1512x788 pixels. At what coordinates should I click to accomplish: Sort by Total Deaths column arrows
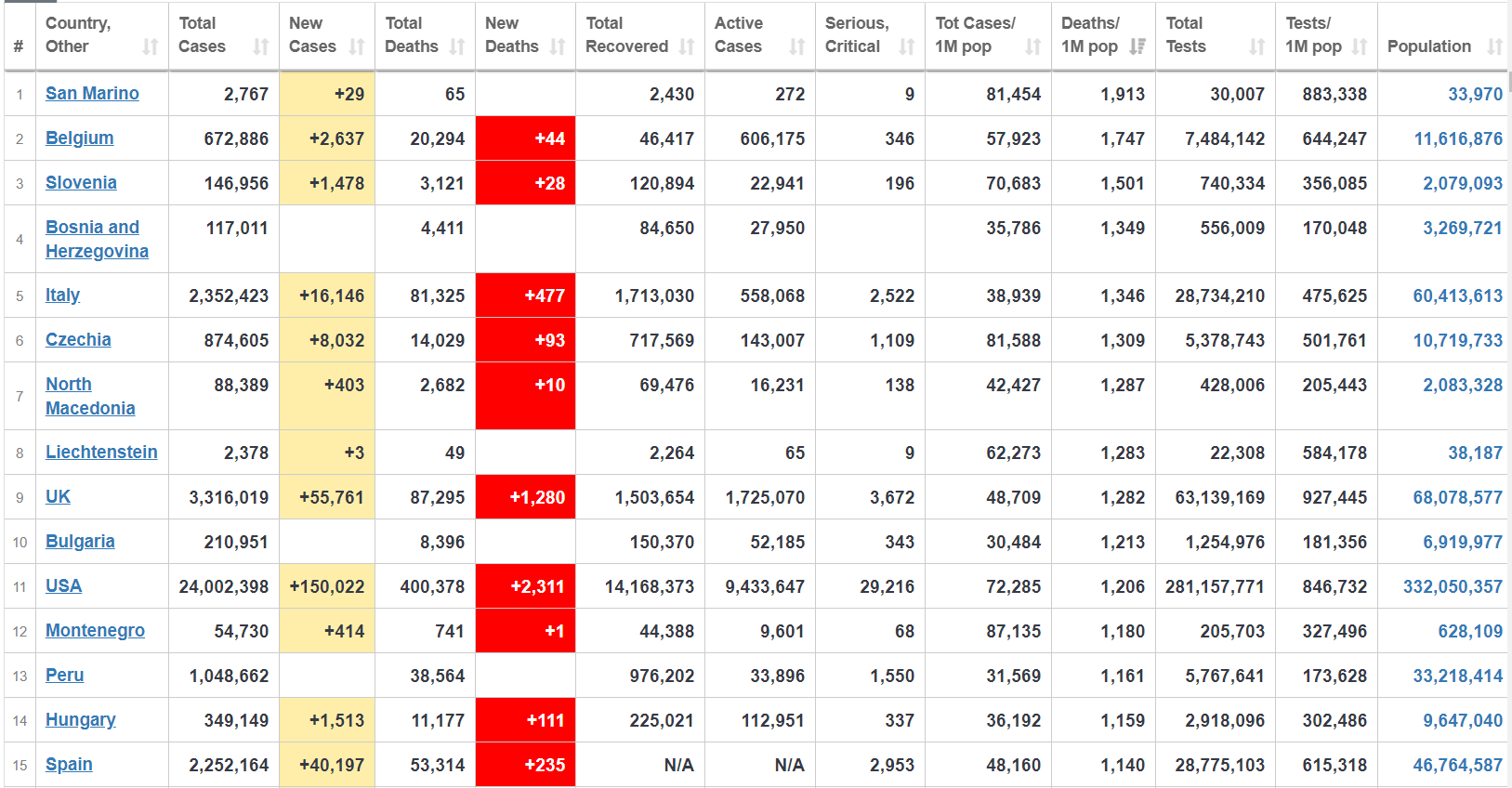(457, 46)
